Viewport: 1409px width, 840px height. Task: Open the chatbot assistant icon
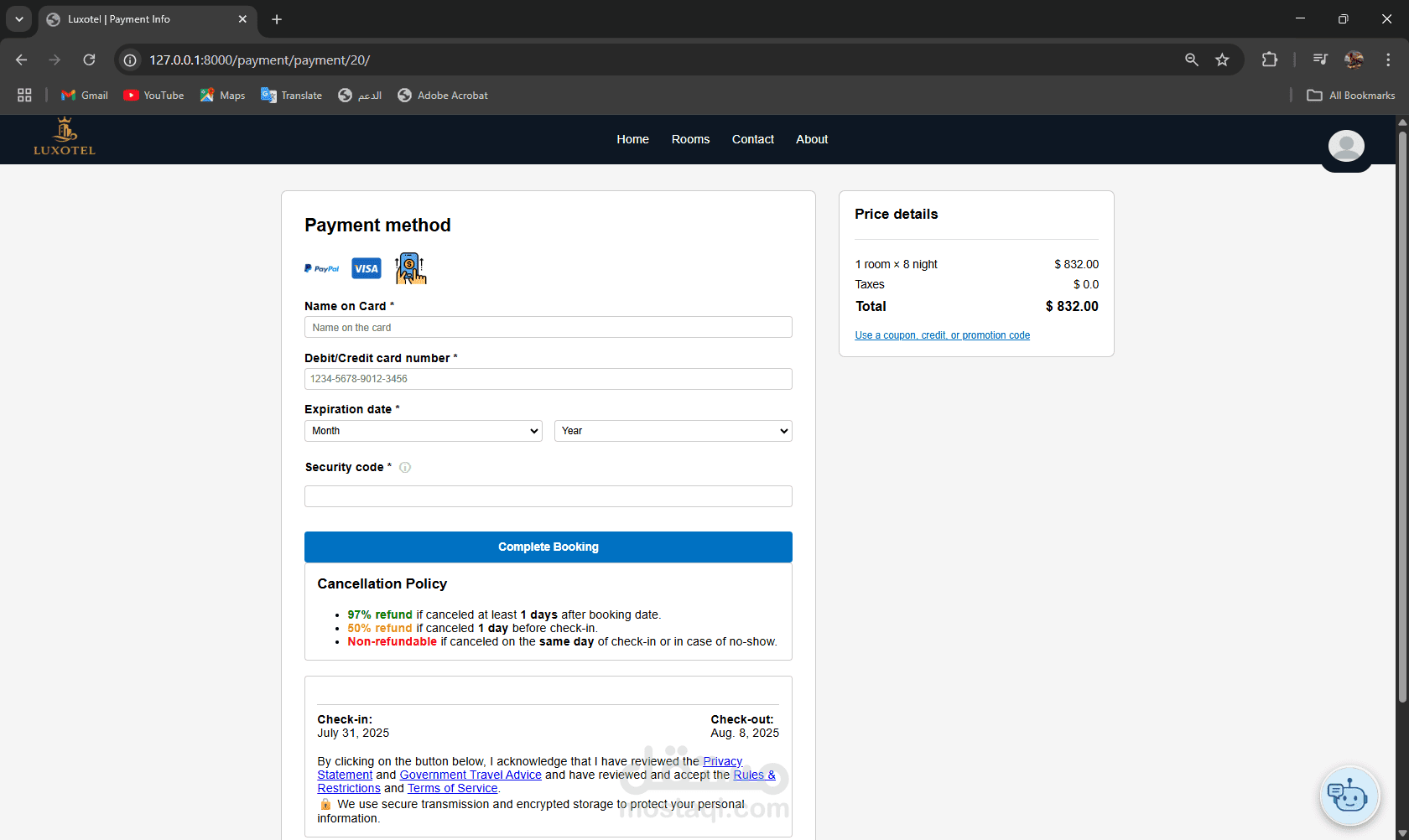[1349, 796]
